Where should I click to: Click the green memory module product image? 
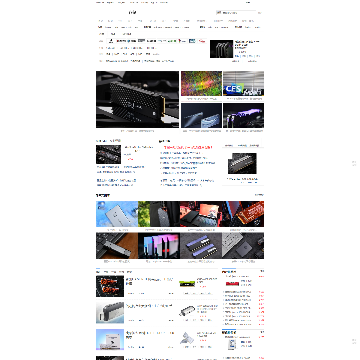[x=186, y=284]
